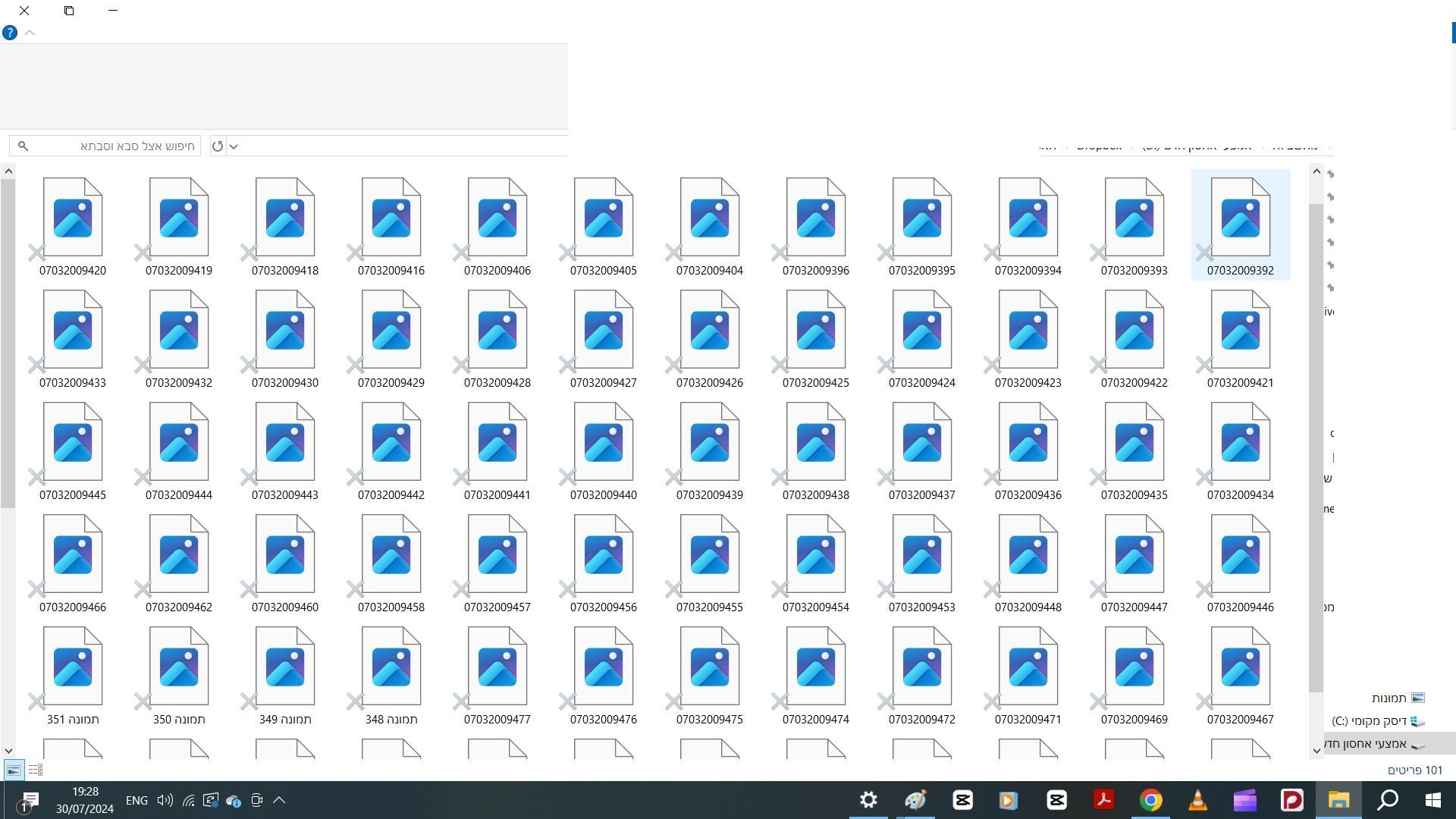Viewport: 1456px width, 819px height.
Task: Select the image icon for 07032009458
Action: pyautogui.click(x=391, y=554)
